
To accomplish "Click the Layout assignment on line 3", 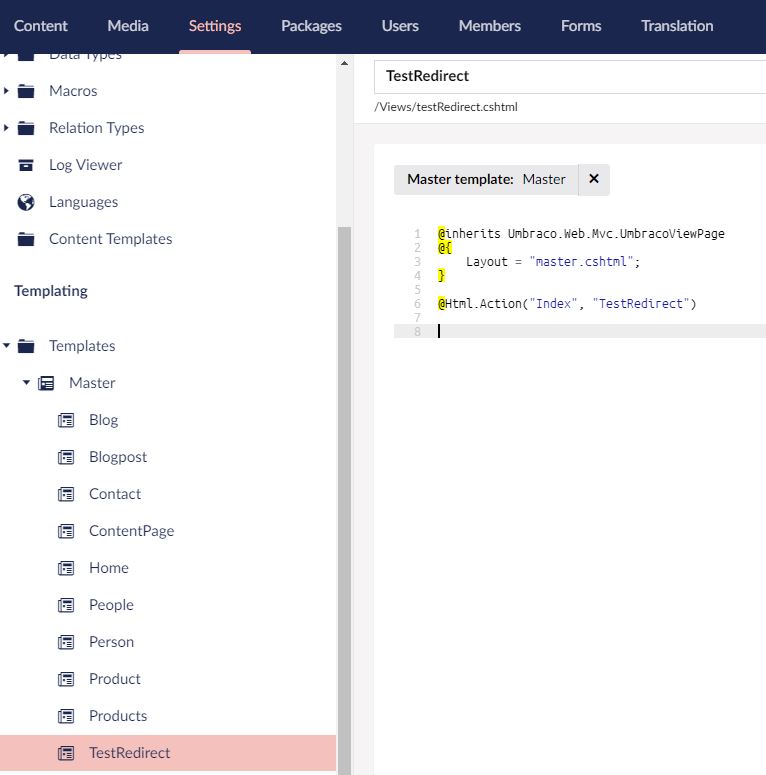I will click(x=553, y=261).
